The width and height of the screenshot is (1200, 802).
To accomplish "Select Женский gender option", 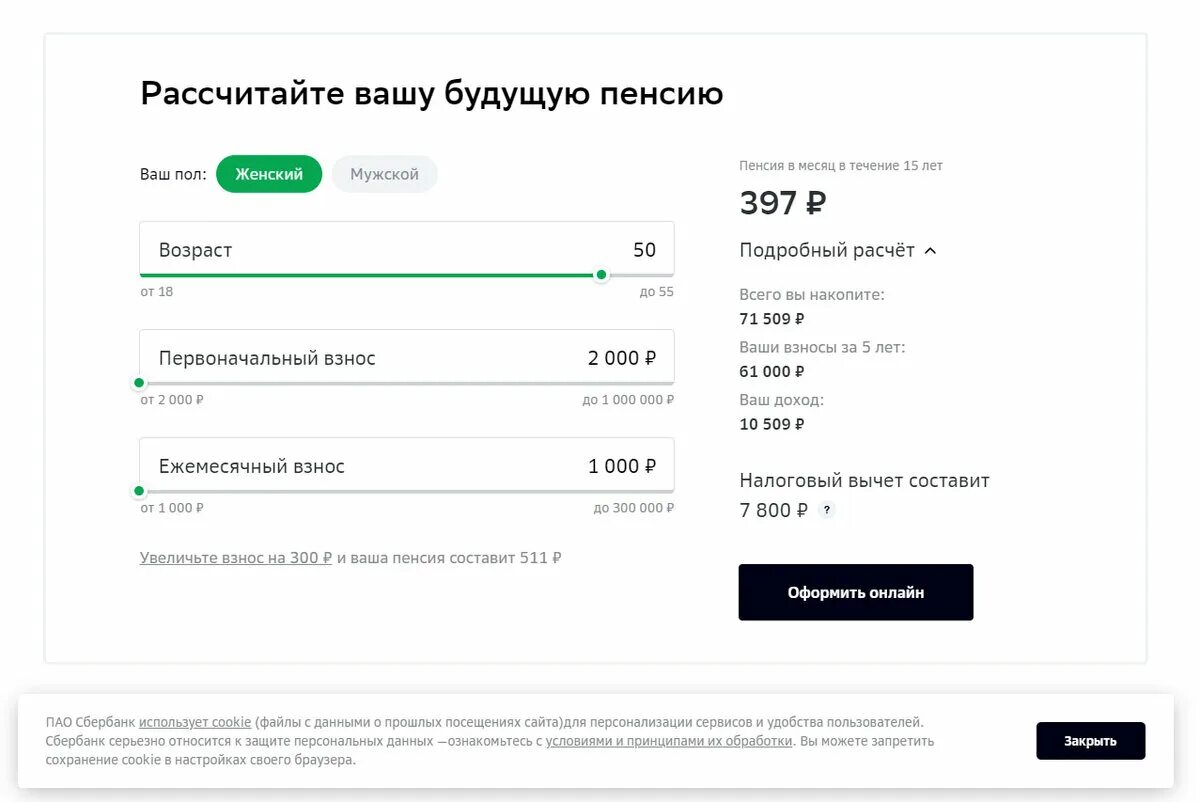I will [x=269, y=174].
